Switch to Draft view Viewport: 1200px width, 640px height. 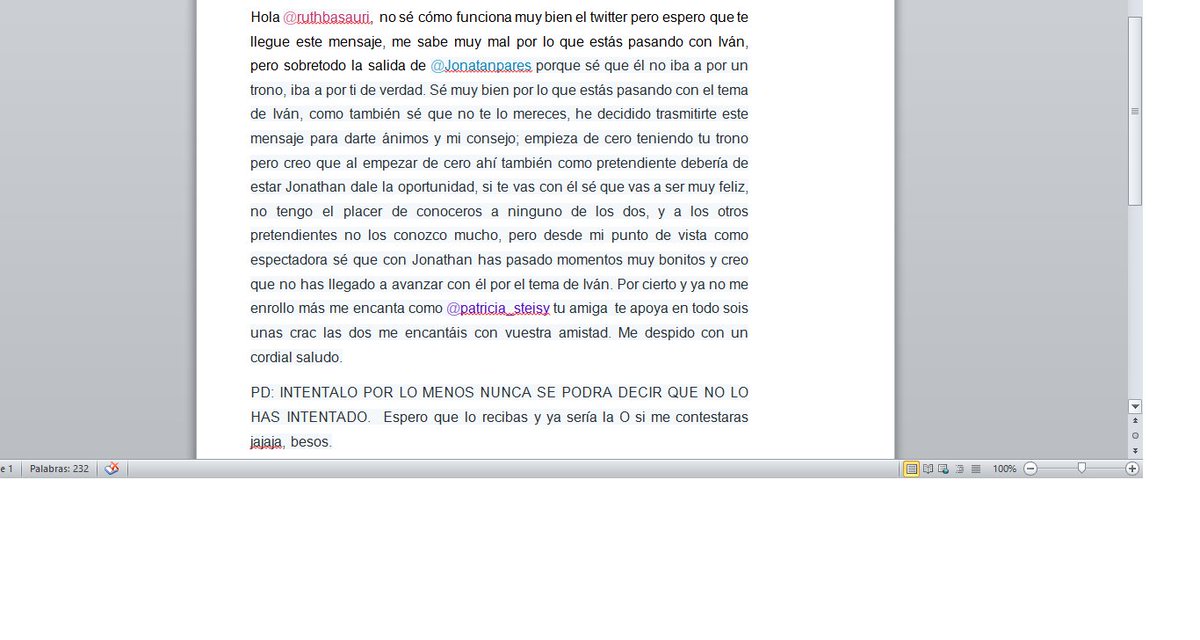pyautogui.click(x=975, y=468)
